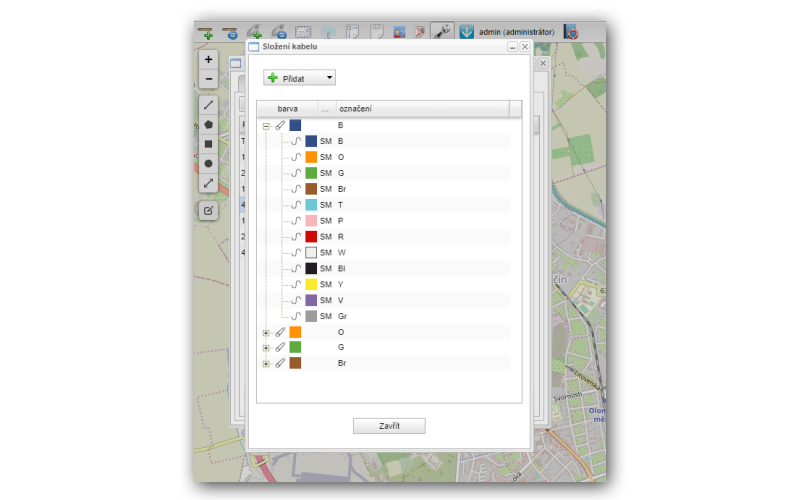Viewport: 800px width, 500px height.
Task: Click the blue download arrow icon
Action: (466, 32)
